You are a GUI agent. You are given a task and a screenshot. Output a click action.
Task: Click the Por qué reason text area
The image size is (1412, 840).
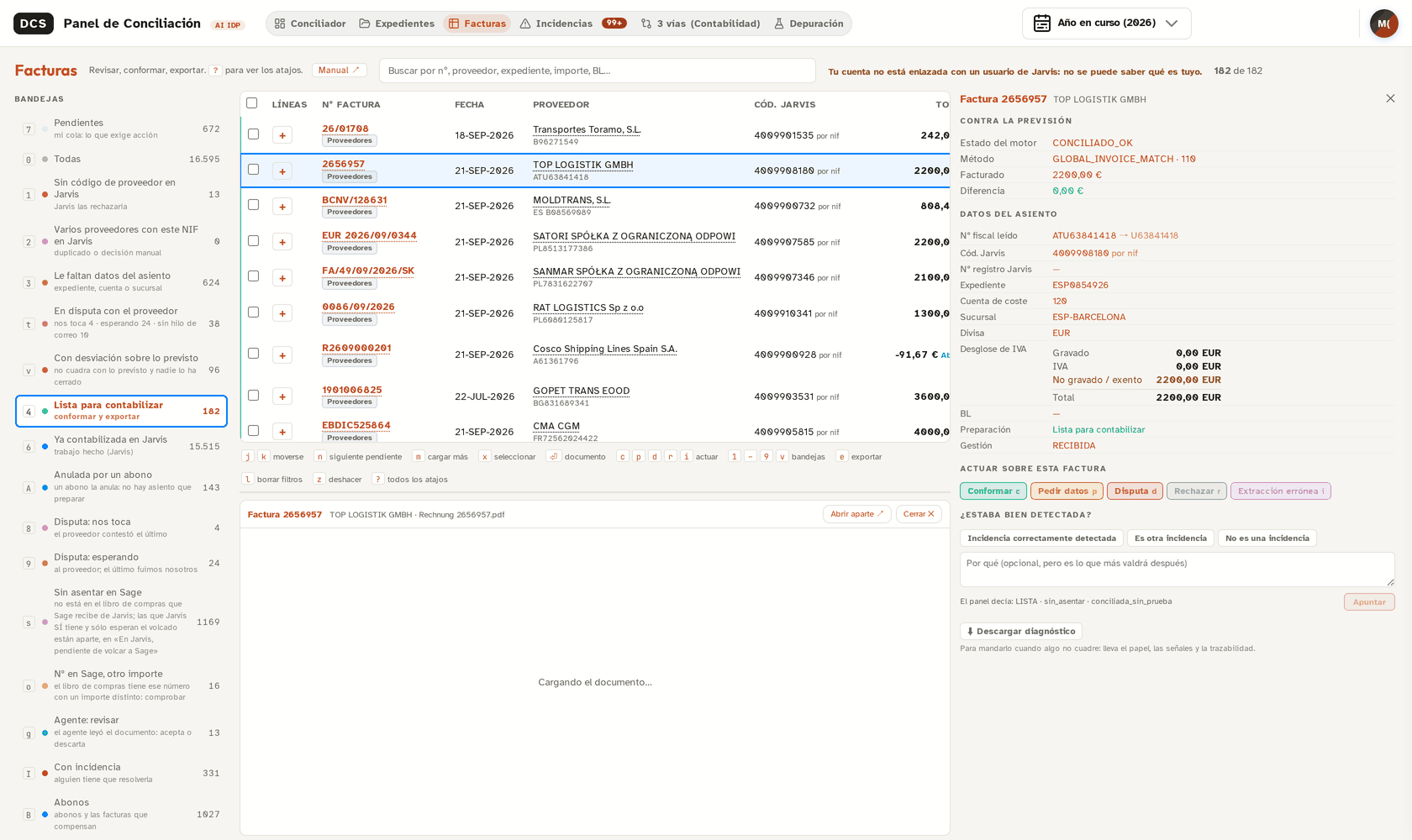tap(1177, 570)
